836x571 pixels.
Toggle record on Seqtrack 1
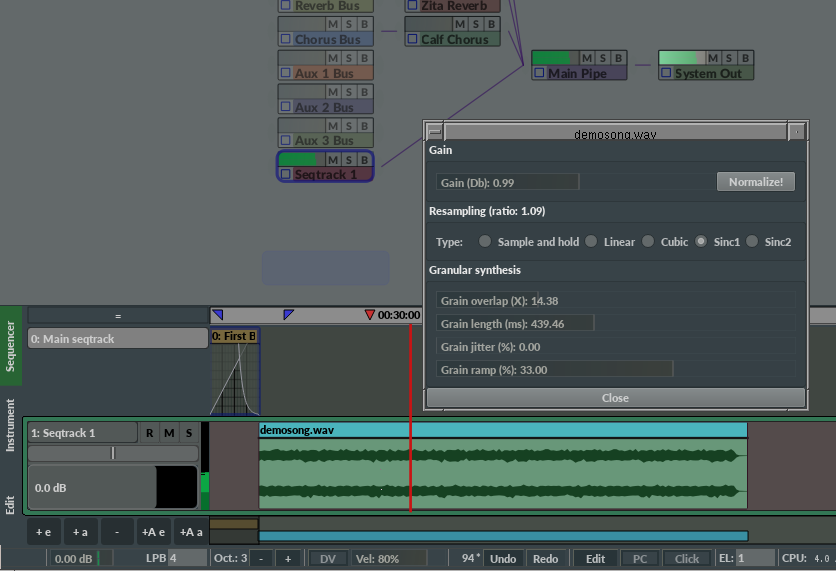coord(149,433)
